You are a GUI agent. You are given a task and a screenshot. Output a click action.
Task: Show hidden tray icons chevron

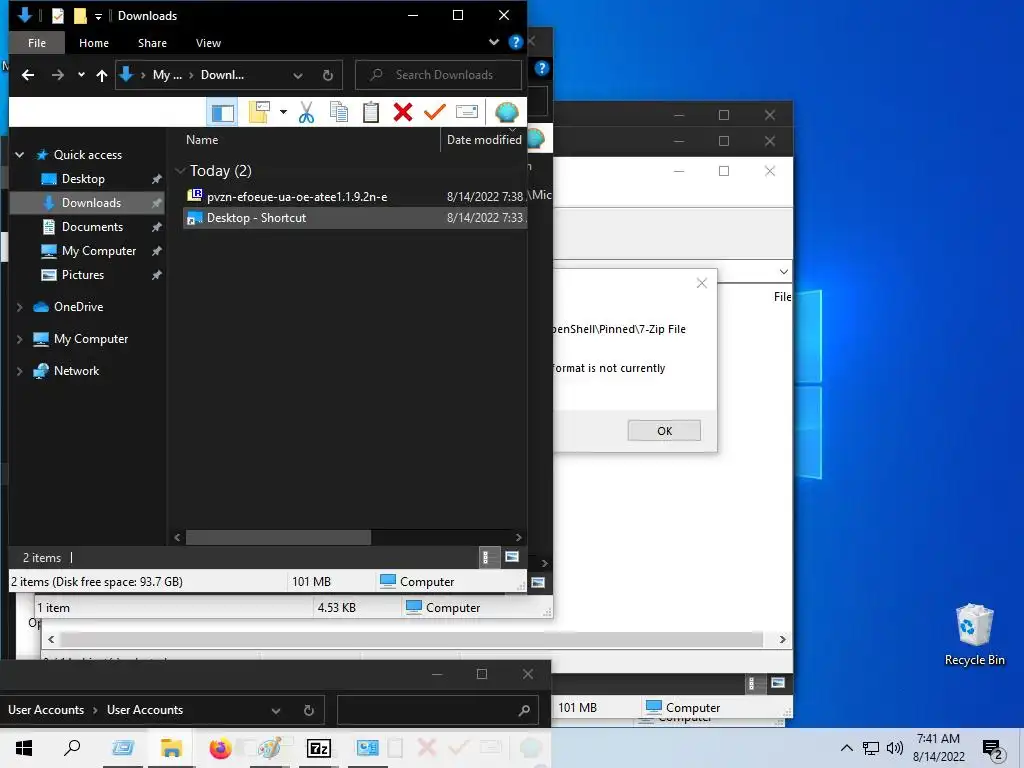[x=846, y=748]
